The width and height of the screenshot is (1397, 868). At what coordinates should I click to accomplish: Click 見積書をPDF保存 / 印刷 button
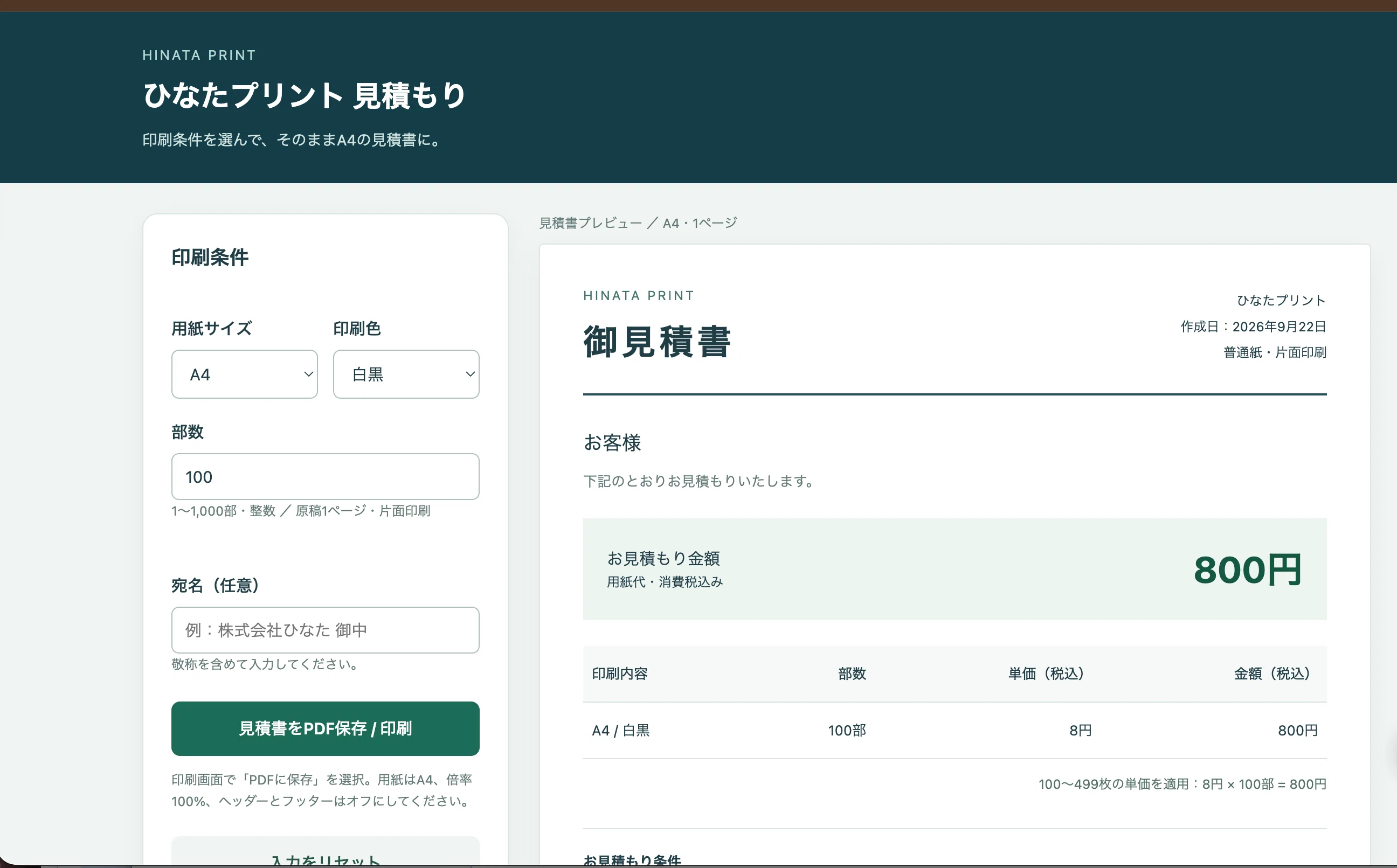tap(325, 728)
